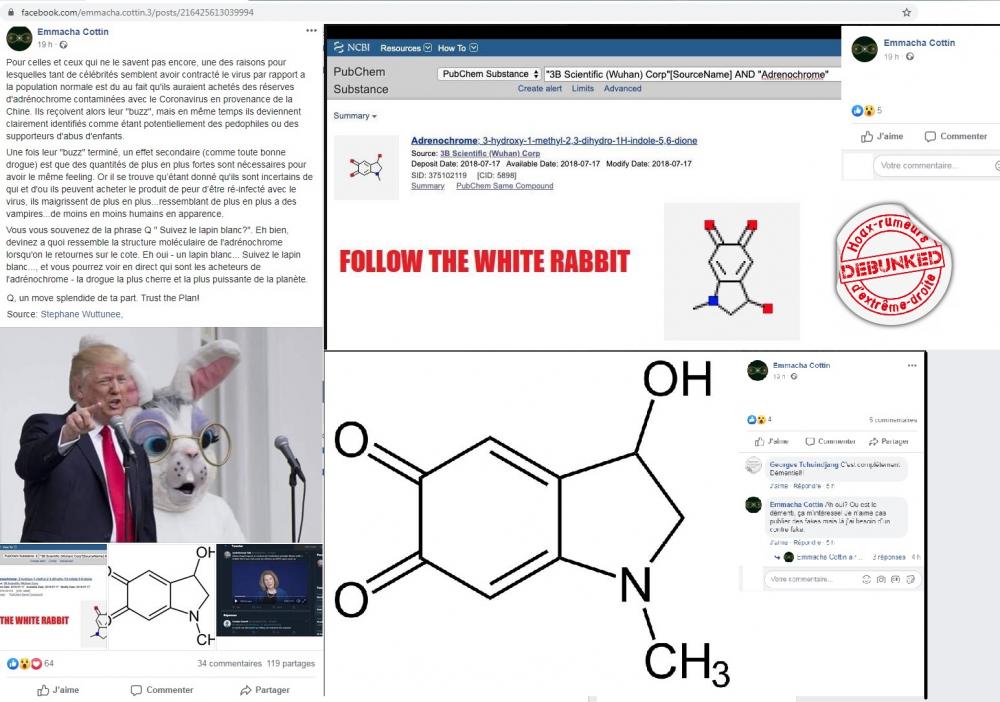Click PubChem Same Compound link
The height and width of the screenshot is (702, 1000).
coord(504,186)
